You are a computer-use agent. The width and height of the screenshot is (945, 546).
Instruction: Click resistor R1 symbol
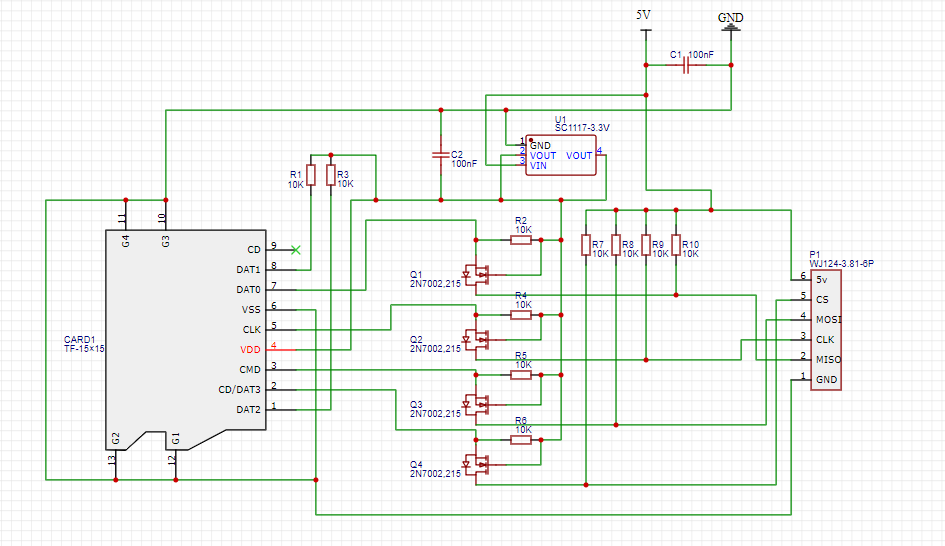click(311, 175)
